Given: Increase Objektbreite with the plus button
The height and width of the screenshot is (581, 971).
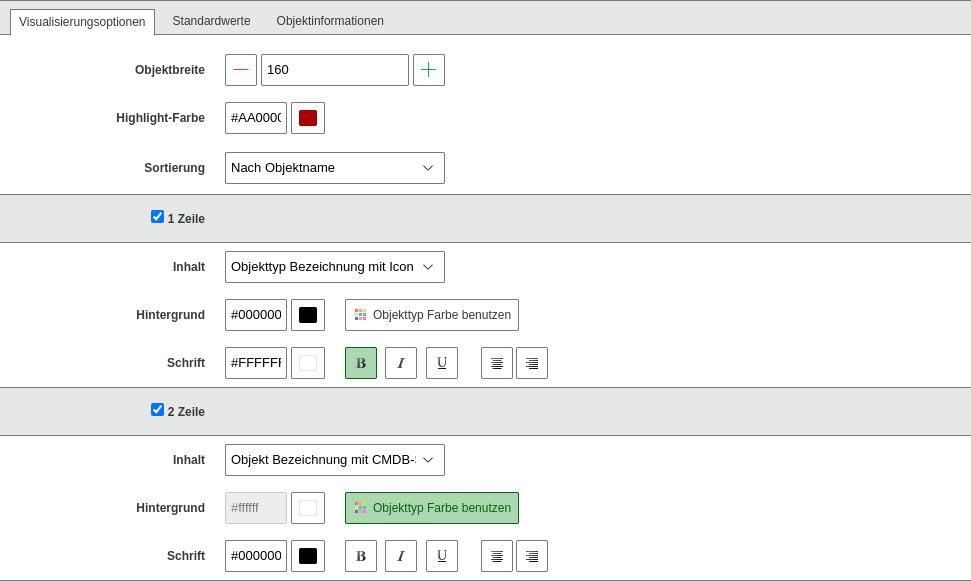Looking at the screenshot, I should (x=429, y=70).
